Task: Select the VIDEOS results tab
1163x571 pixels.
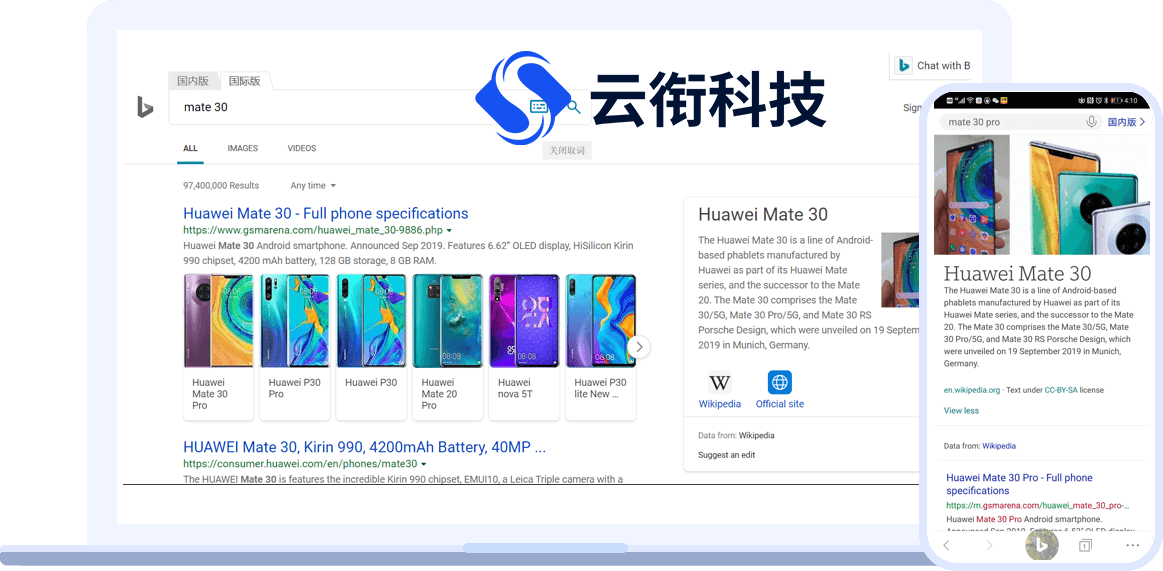Action: point(302,148)
